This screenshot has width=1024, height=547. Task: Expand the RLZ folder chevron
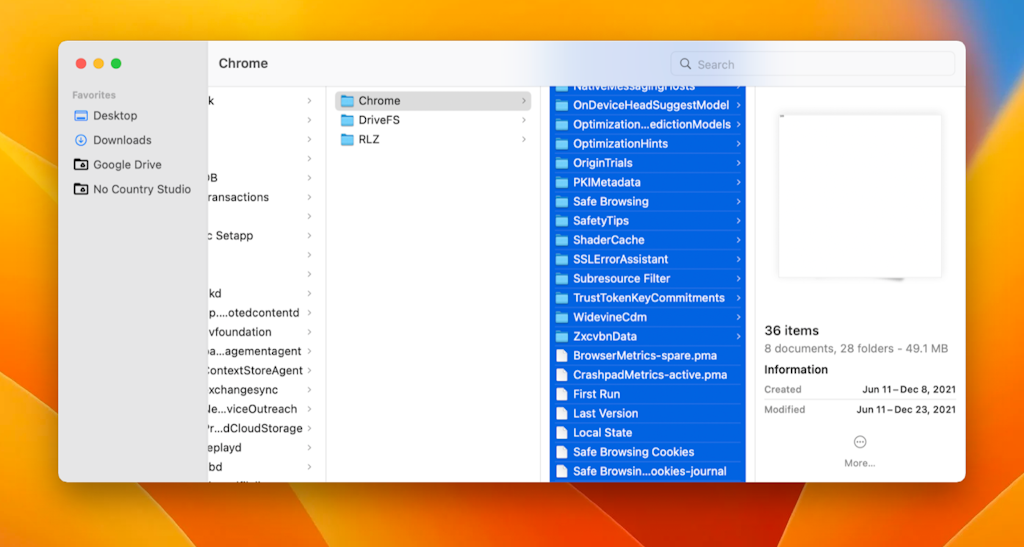[524, 140]
